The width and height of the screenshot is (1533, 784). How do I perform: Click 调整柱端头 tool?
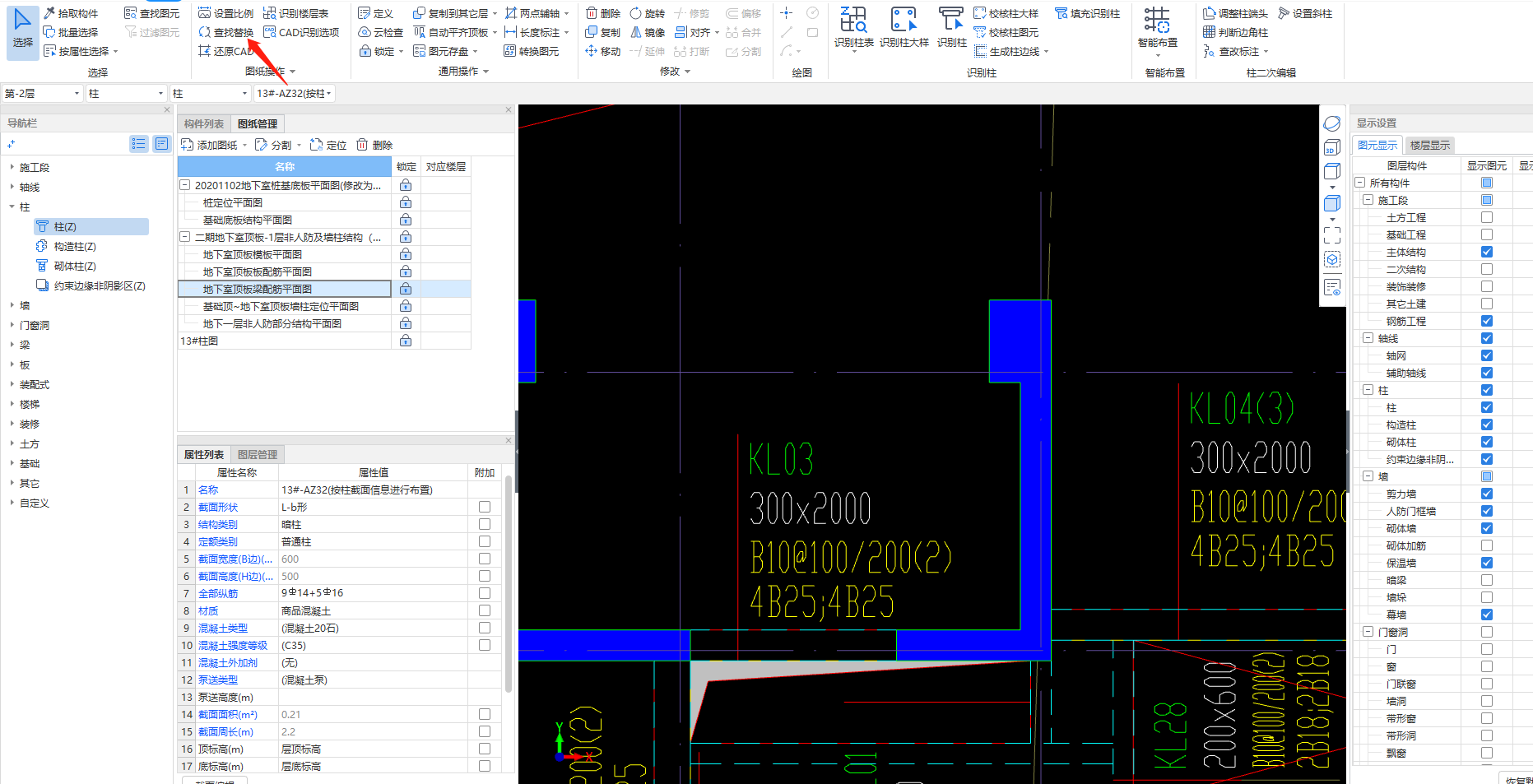click(x=1235, y=13)
